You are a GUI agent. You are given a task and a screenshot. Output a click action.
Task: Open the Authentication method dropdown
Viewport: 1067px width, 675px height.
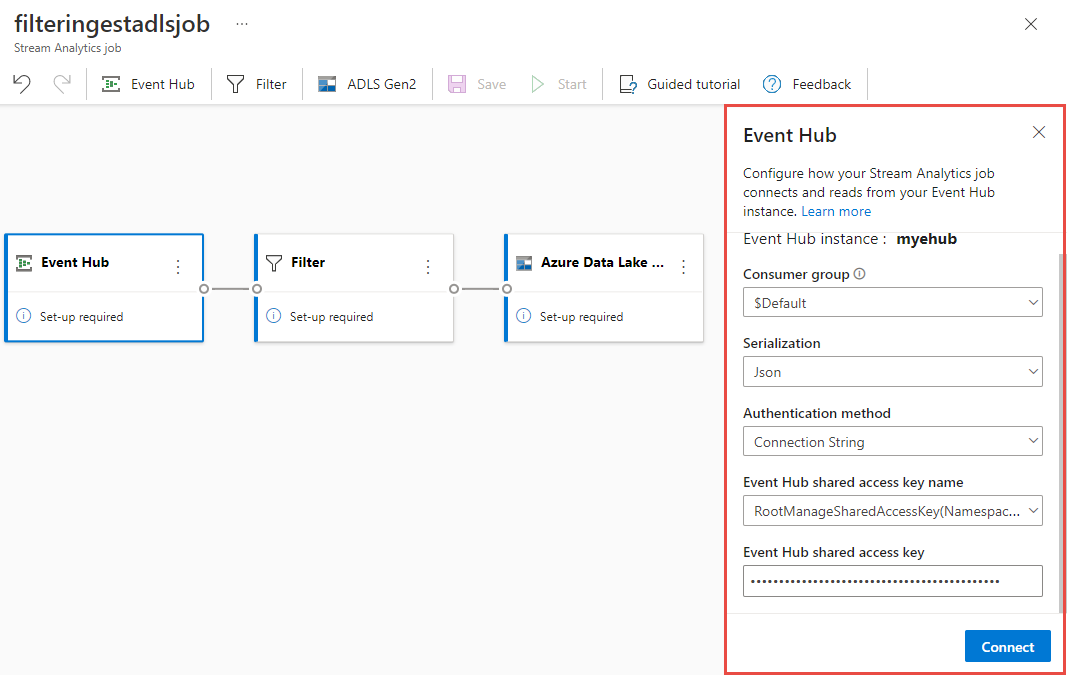click(893, 442)
